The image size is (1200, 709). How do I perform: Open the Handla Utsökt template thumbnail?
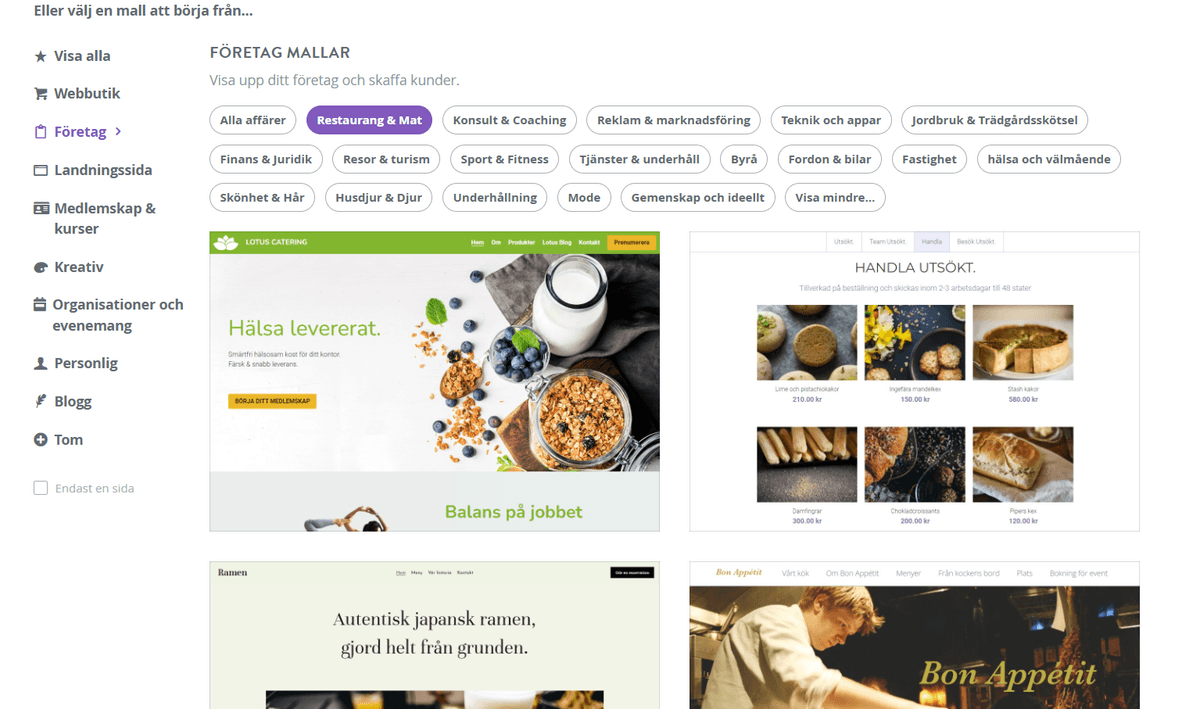915,382
